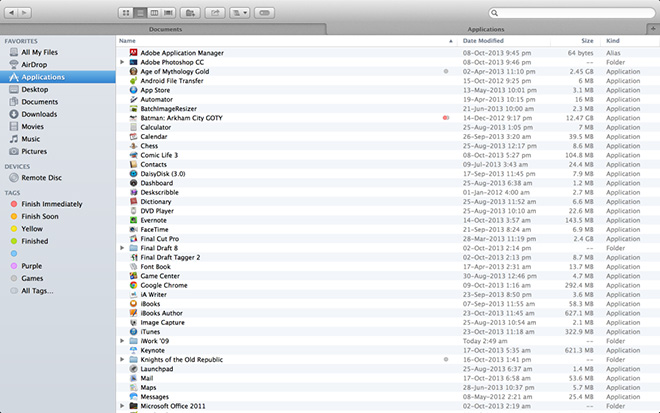This screenshot has height=413, width=660.
Task: Click the FaceTime icon
Action: [x=133, y=229]
